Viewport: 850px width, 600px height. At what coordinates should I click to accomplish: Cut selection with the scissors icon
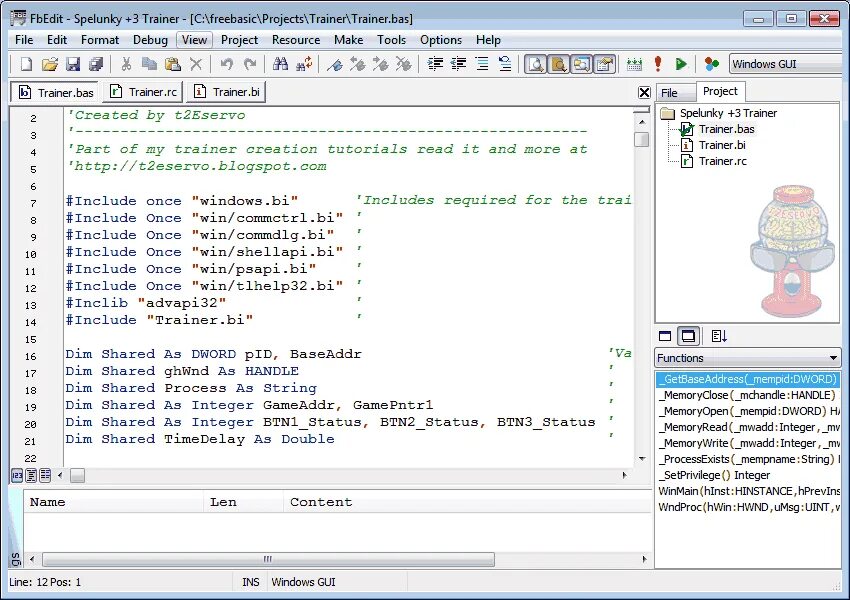pyautogui.click(x=126, y=64)
